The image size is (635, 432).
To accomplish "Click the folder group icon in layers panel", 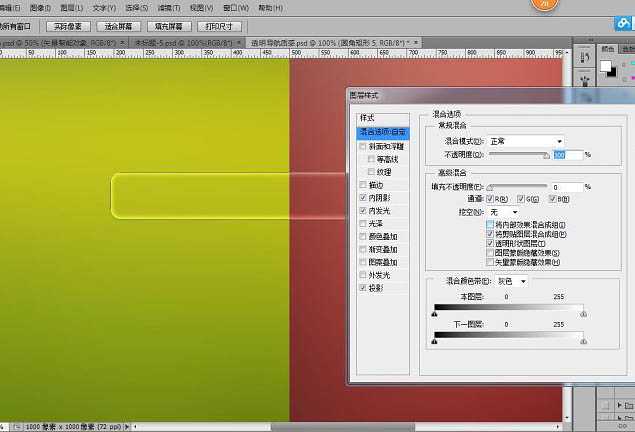I will click(x=629, y=405).
